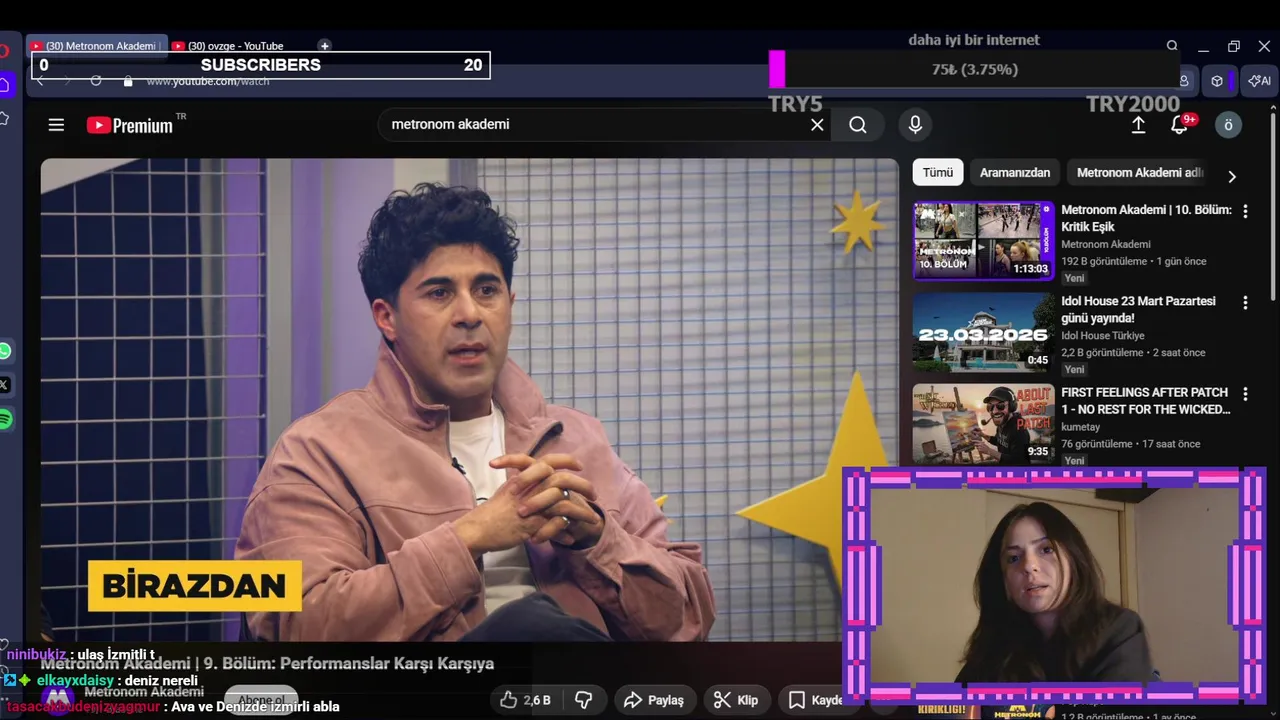Image resolution: width=1280 pixels, height=720 pixels.
Task: Open the 'kumetay' channel name
Action: coord(1080,427)
